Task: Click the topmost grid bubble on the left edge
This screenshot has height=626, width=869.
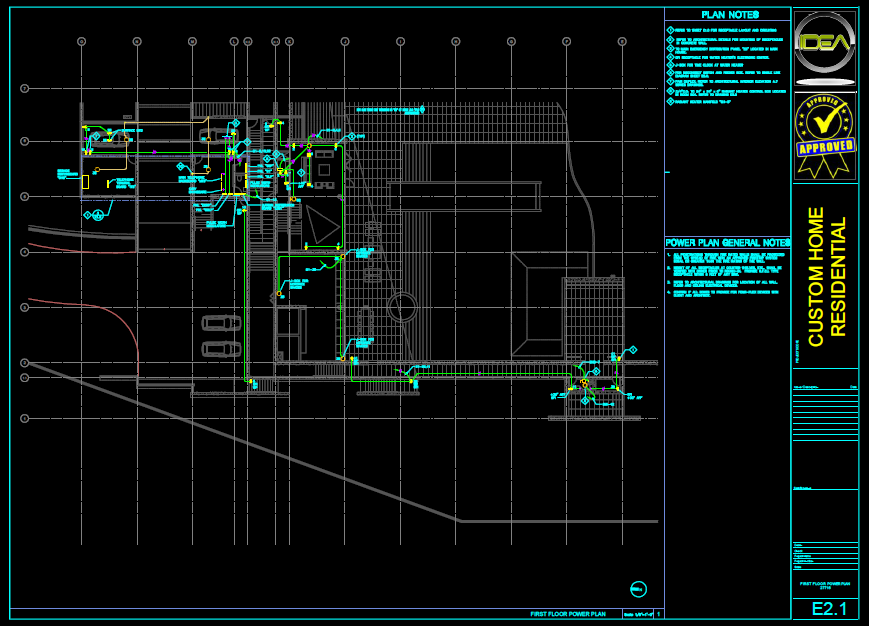Action: pos(25,88)
